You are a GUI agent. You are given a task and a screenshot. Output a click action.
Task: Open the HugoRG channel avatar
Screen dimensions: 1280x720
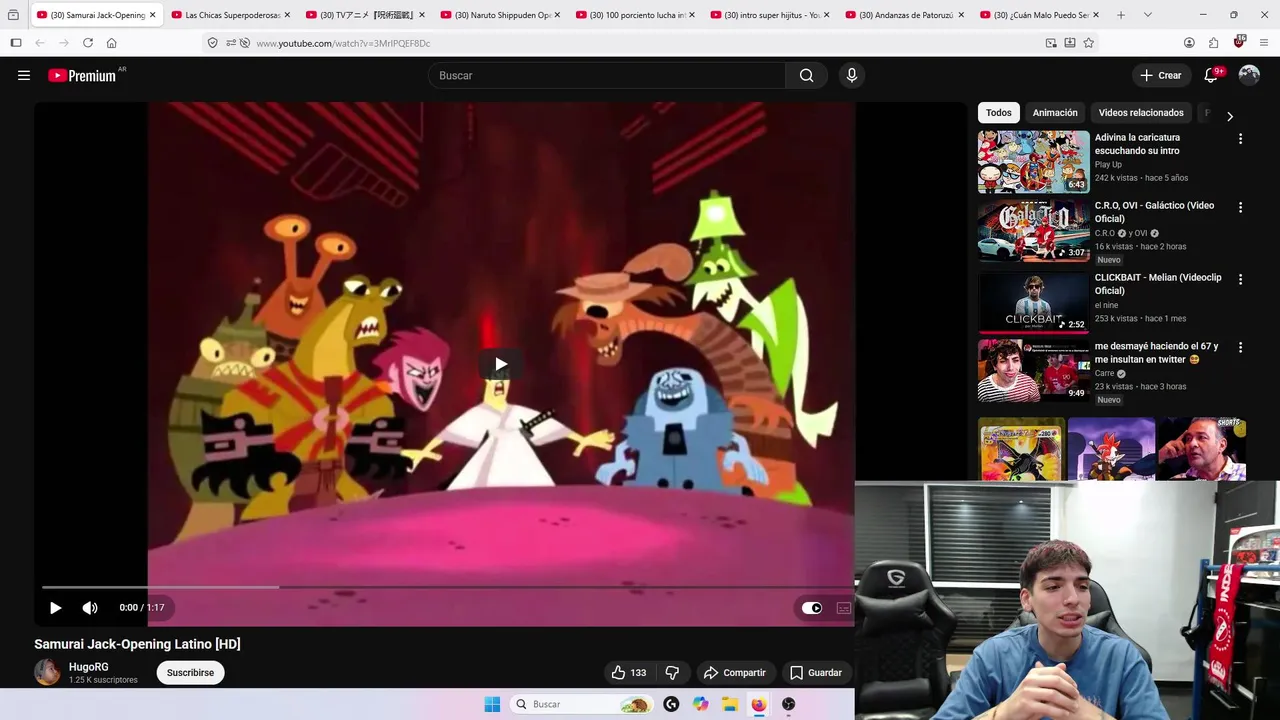pyautogui.click(x=47, y=672)
